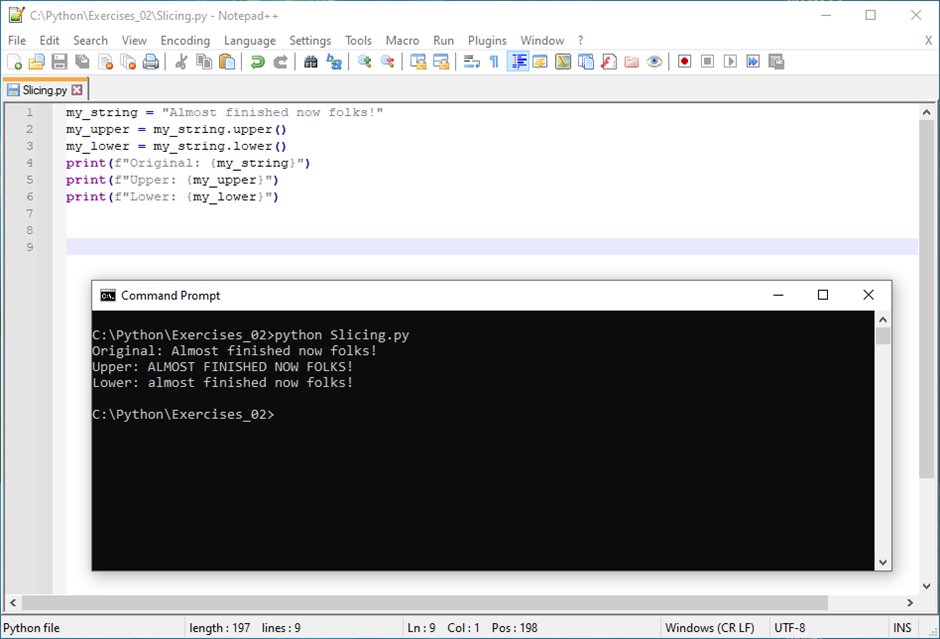Open the Plugins menu
This screenshot has width=940, height=639.
(487, 40)
